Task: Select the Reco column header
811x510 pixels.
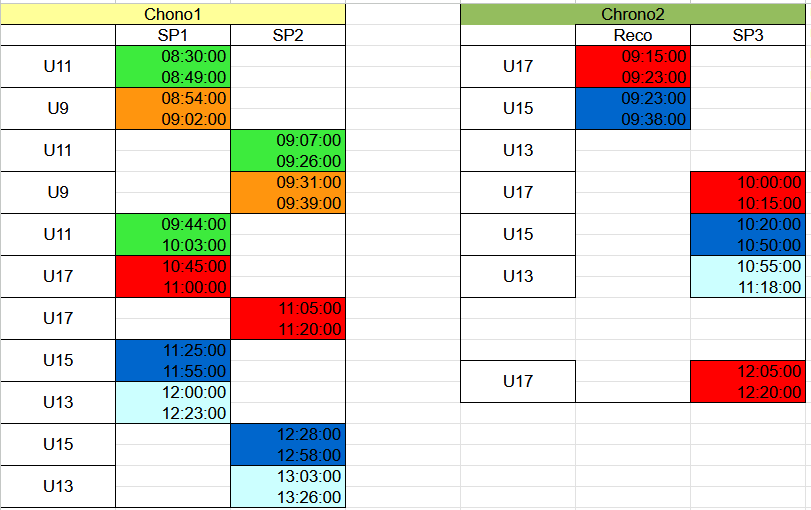Action: (632, 36)
